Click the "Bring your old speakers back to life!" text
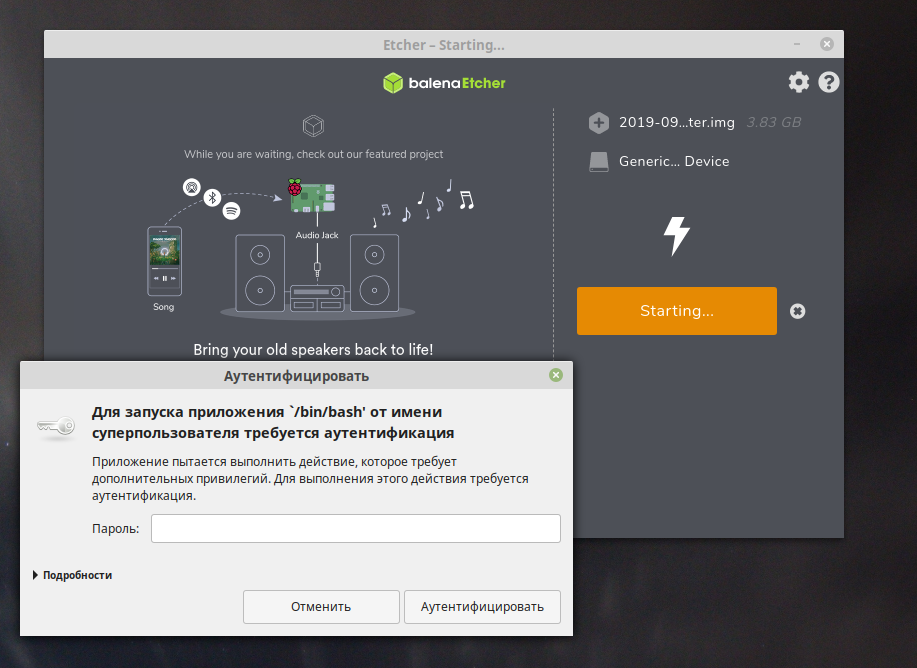 coord(313,350)
